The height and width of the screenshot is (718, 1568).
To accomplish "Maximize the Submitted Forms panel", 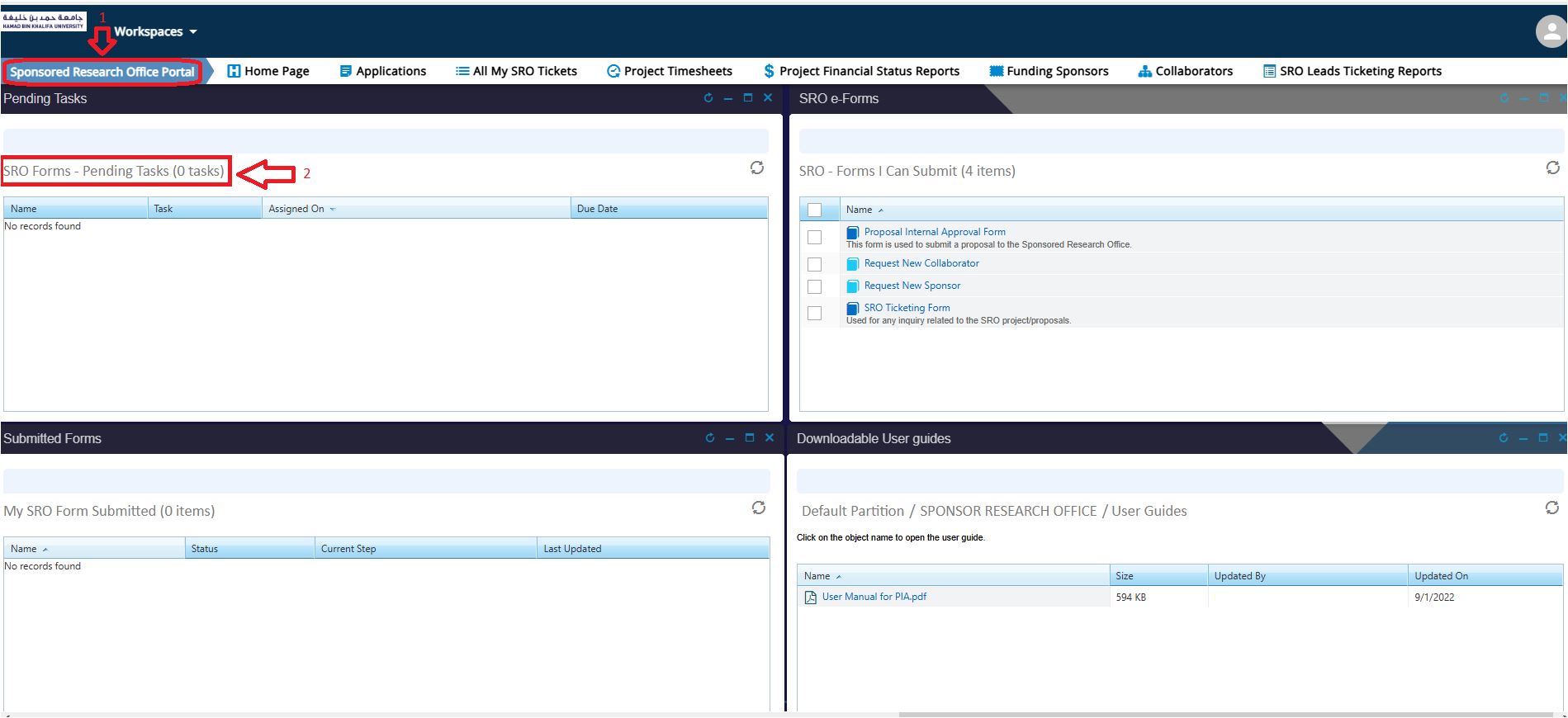I will coord(749,438).
